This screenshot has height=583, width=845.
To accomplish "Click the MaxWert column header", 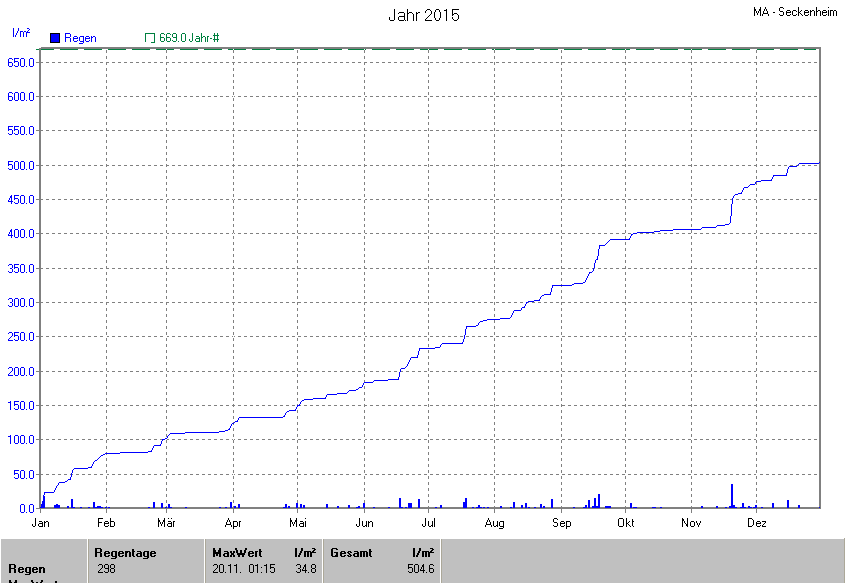I will (x=236, y=553).
